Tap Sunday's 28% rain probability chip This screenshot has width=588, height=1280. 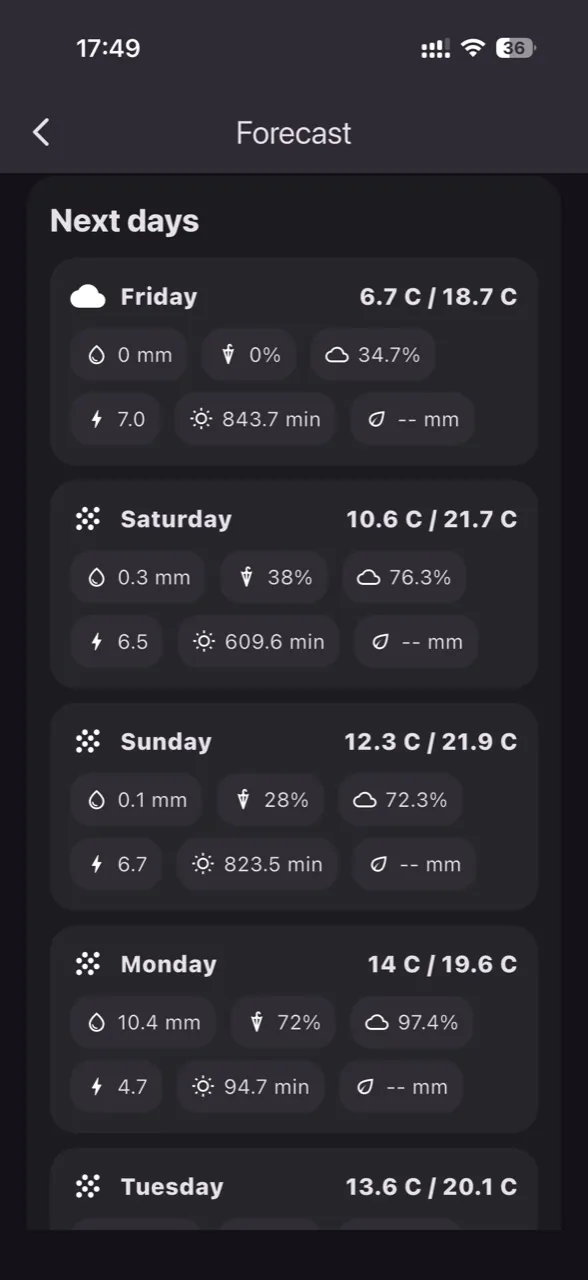click(x=270, y=800)
